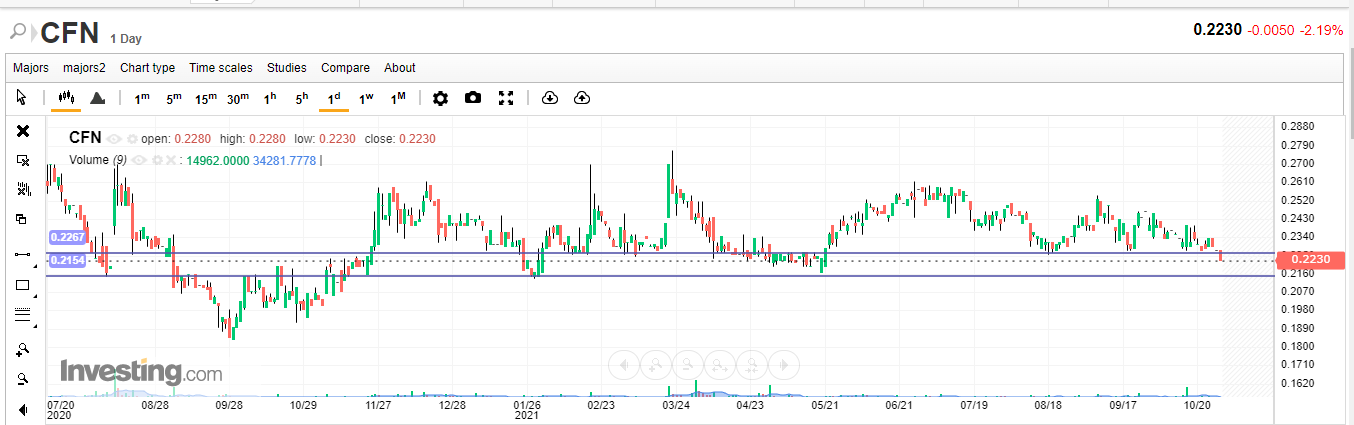Hide the Volume study using eye icon

click(139, 160)
